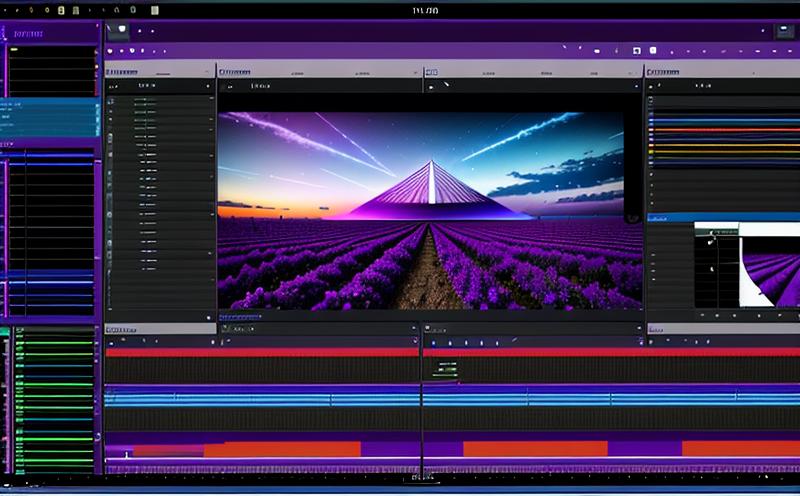Click the yellow document icon in the title bar
This screenshot has height=496, width=800.
[x=61, y=10]
